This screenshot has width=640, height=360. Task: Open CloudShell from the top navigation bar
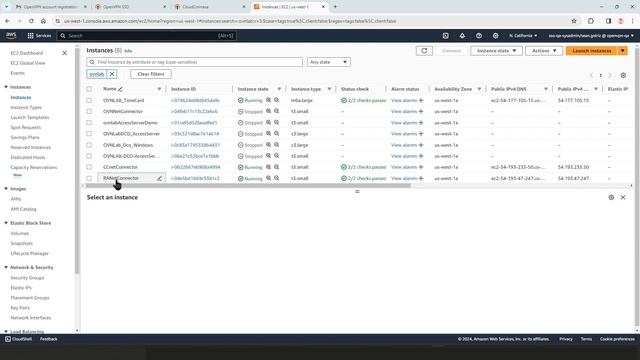click(x=445, y=36)
